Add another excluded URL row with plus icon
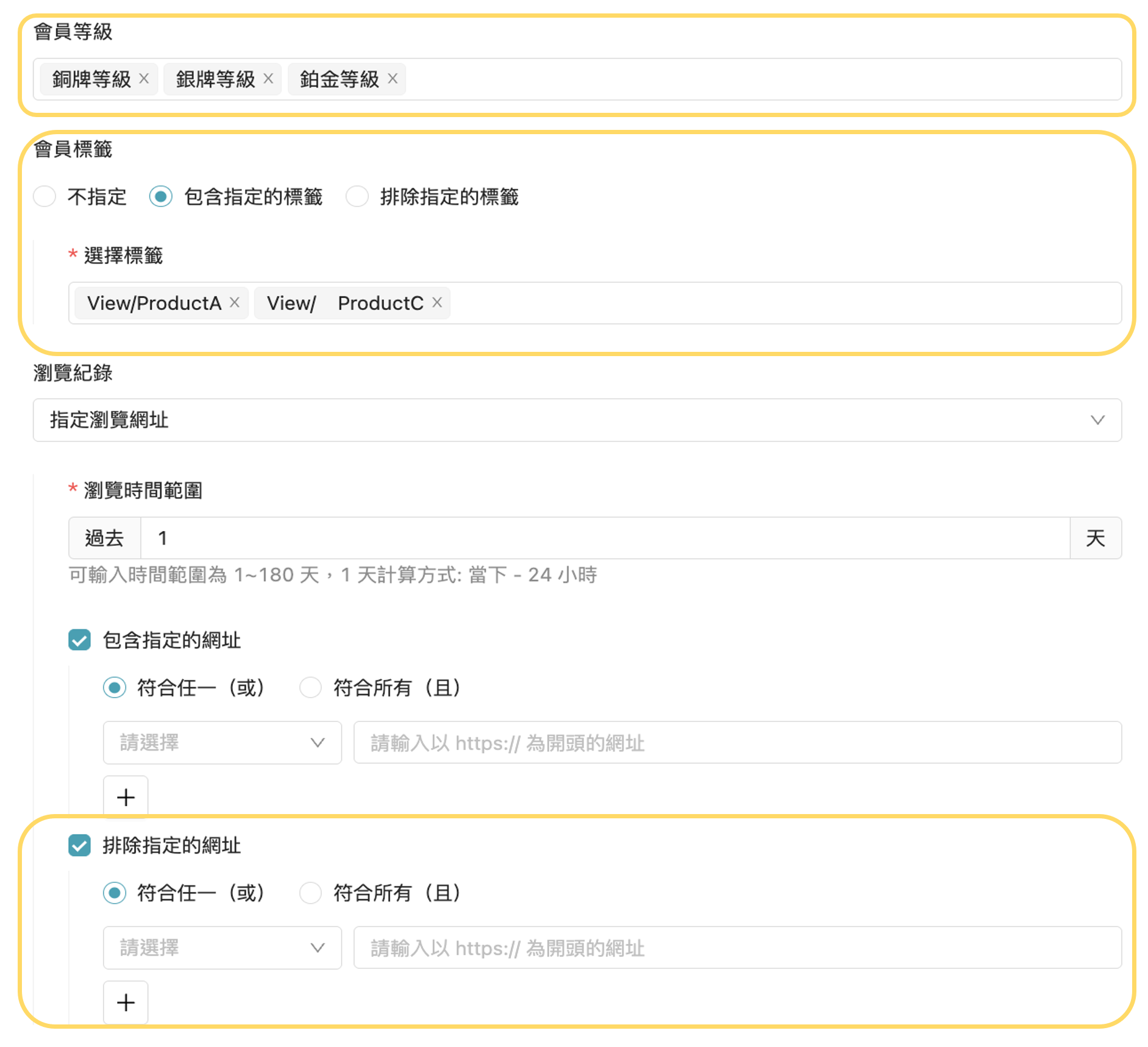The width and height of the screenshot is (1148, 1047). pyautogui.click(x=126, y=1002)
